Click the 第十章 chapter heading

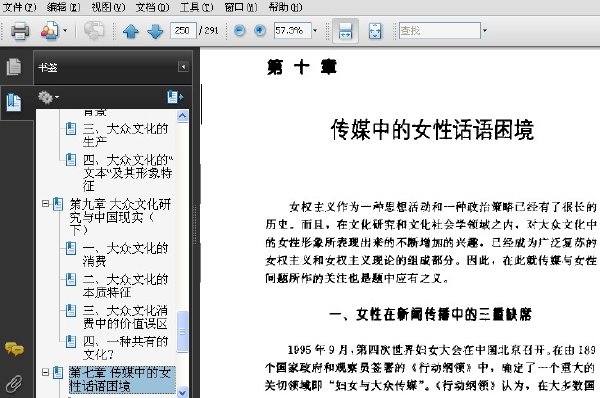click(302, 67)
